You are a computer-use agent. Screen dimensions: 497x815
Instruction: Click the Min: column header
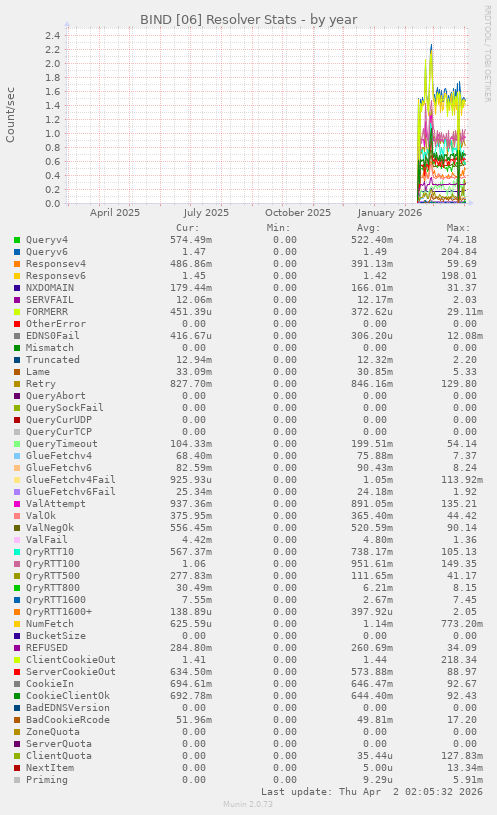pyautogui.click(x=279, y=228)
